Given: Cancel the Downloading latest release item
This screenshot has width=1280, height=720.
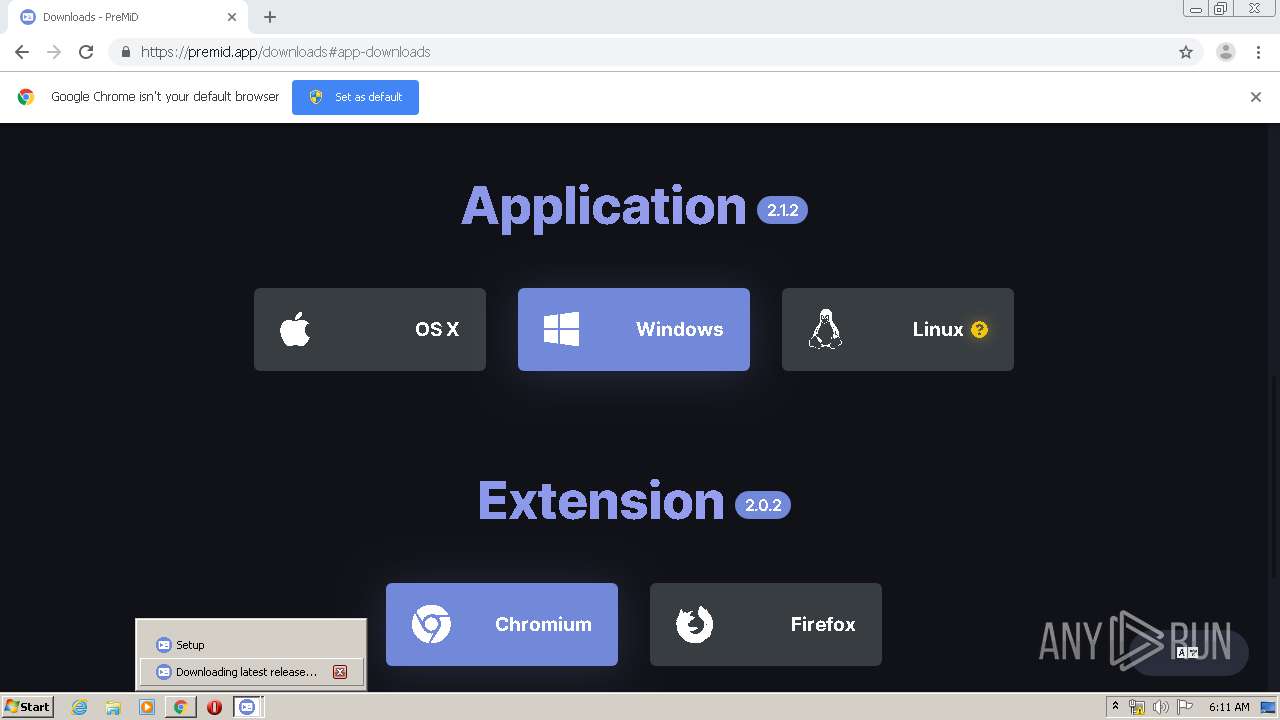Looking at the screenshot, I should (x=340, y=672).
